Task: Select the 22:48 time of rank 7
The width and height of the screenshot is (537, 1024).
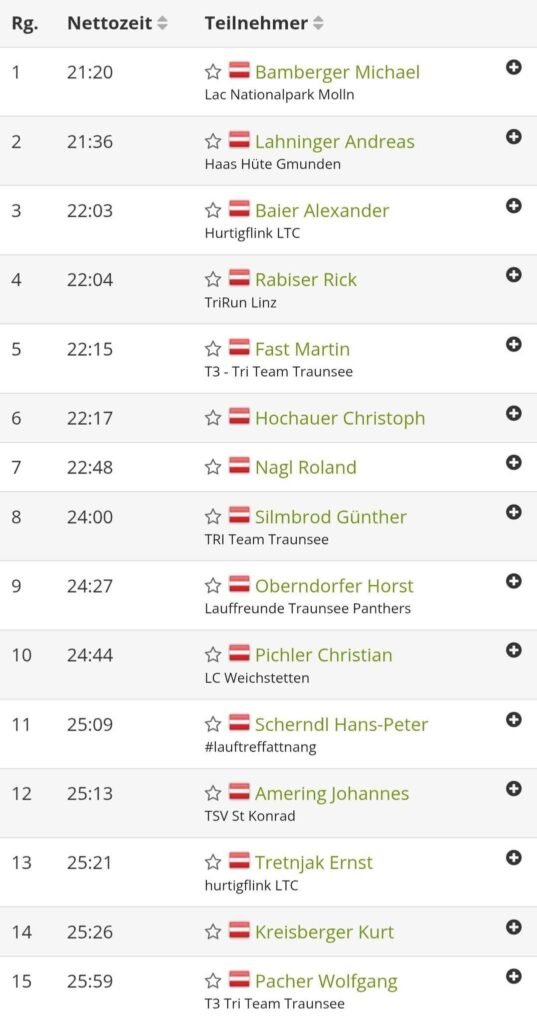Action: (90, 468)
